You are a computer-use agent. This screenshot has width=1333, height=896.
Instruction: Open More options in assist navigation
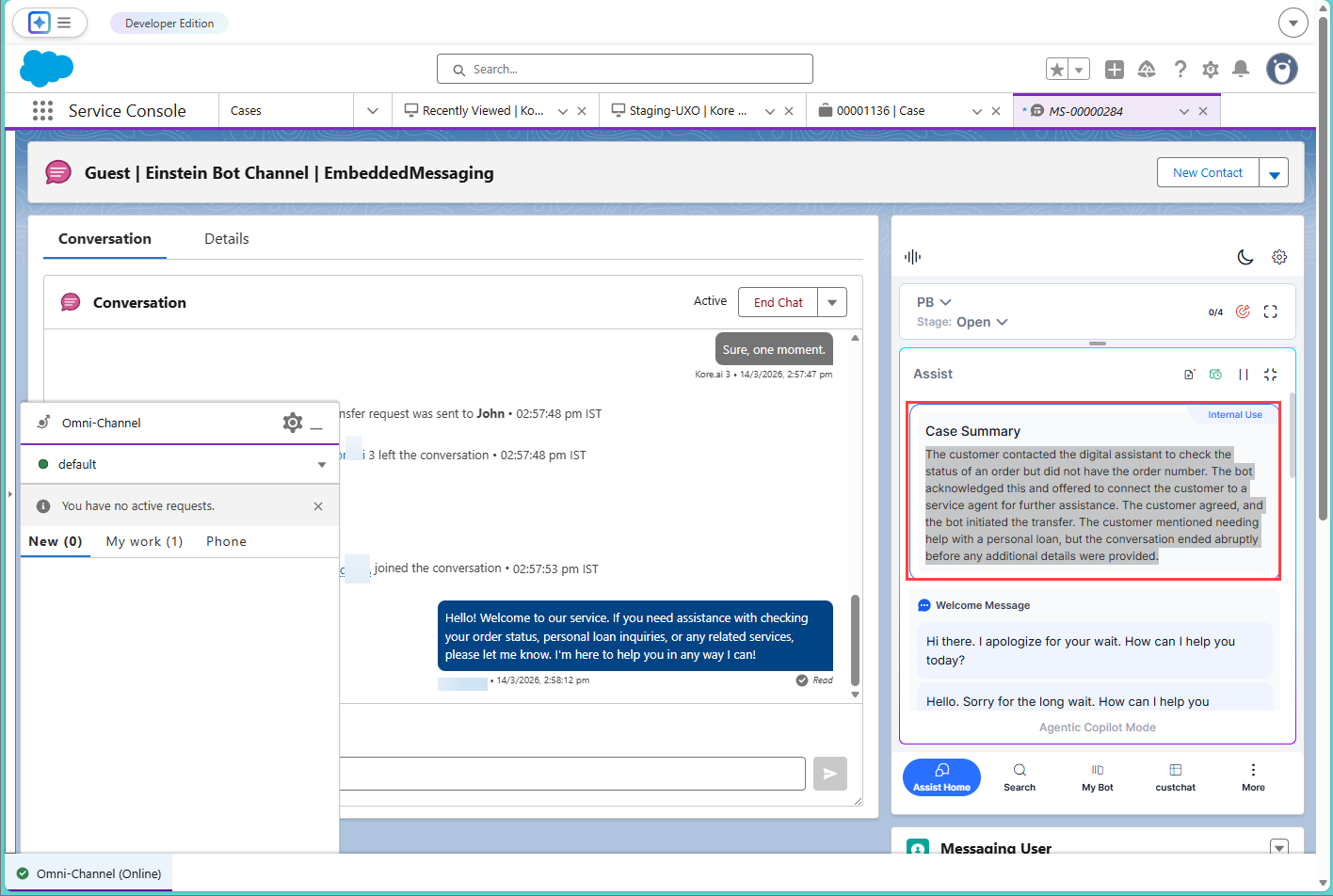(x=1253, y=777)
